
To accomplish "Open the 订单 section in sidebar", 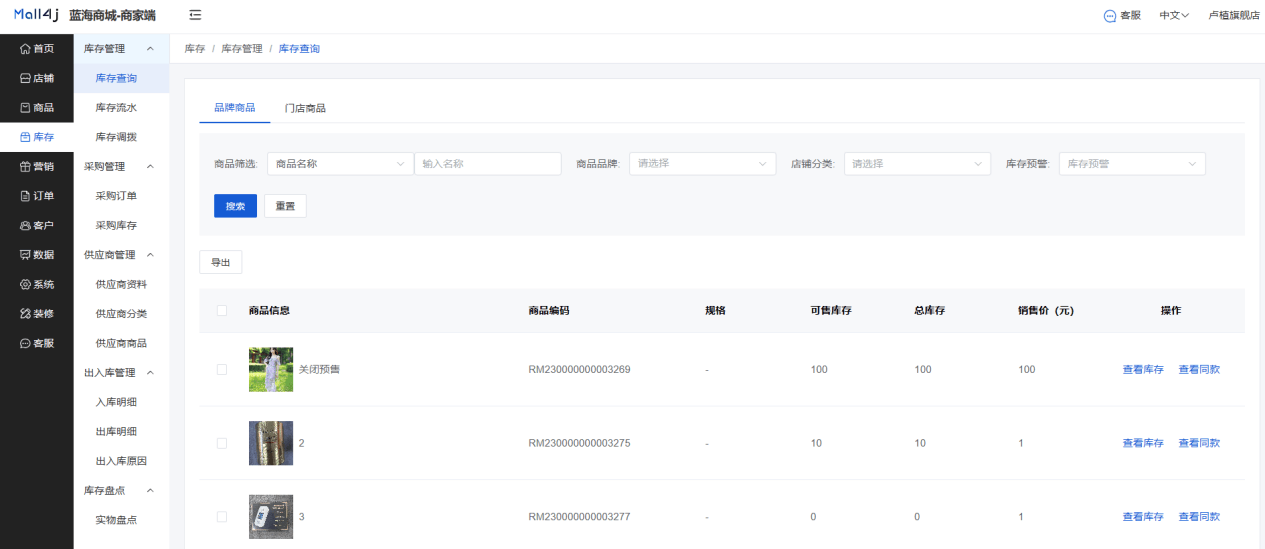I will pos(37,196).
